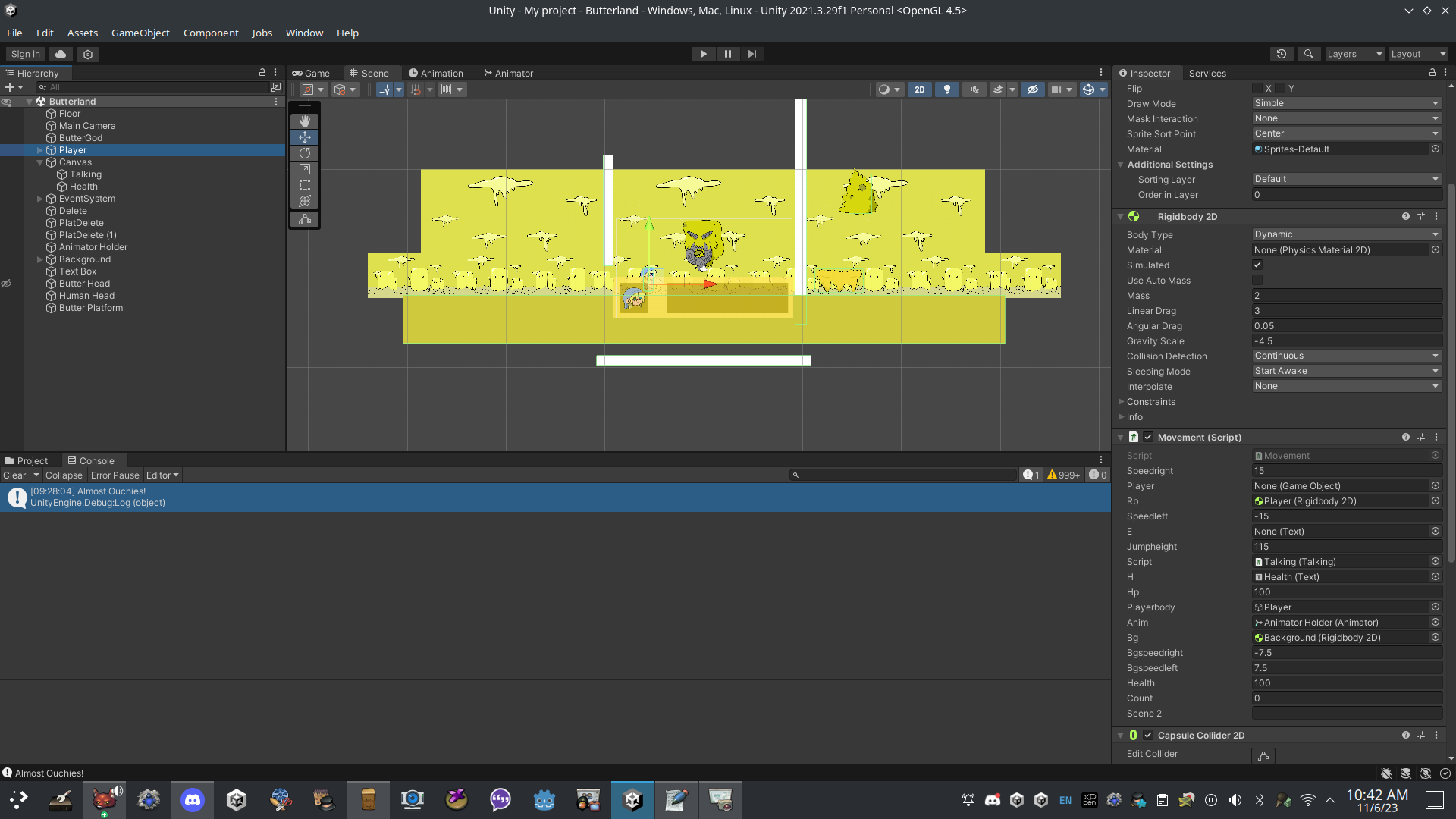The height and width of the screenshot is (819, 1456).
Task: Toggle scene lighting bulb icon
Action: click(946, 89)
